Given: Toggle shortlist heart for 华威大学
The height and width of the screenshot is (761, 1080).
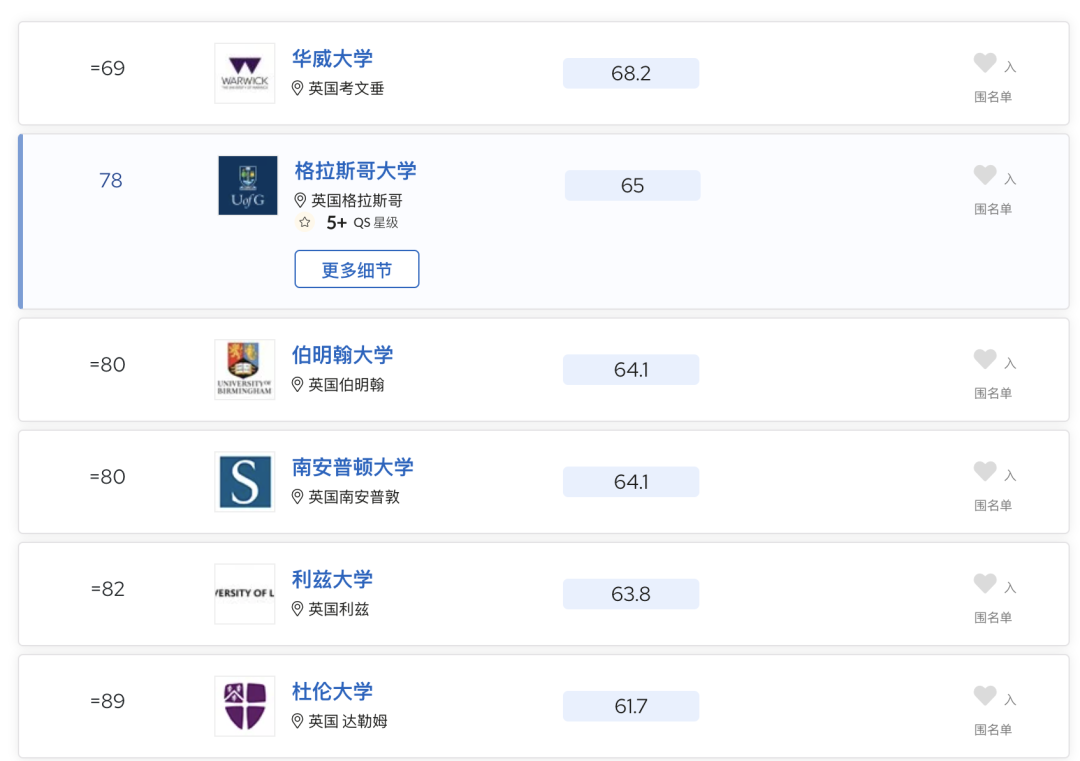Looking at the screenshot, I should click(x=984, y=63).
